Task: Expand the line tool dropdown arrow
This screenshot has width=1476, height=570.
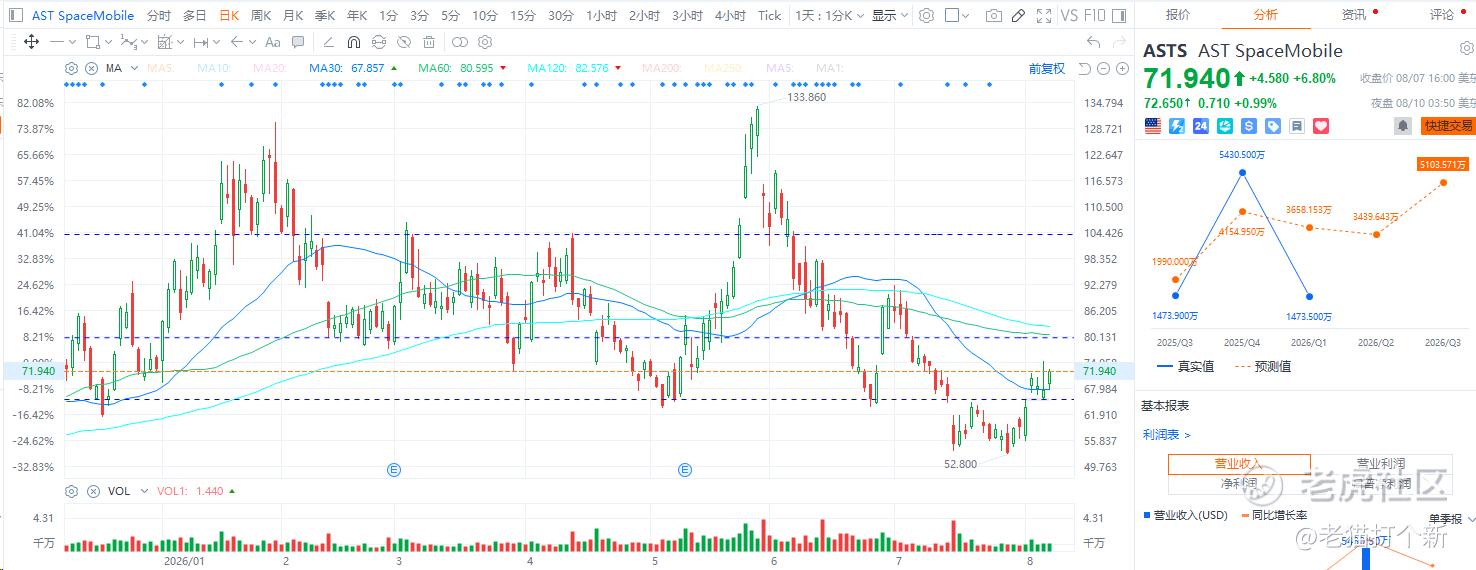Action: point(73,42)
